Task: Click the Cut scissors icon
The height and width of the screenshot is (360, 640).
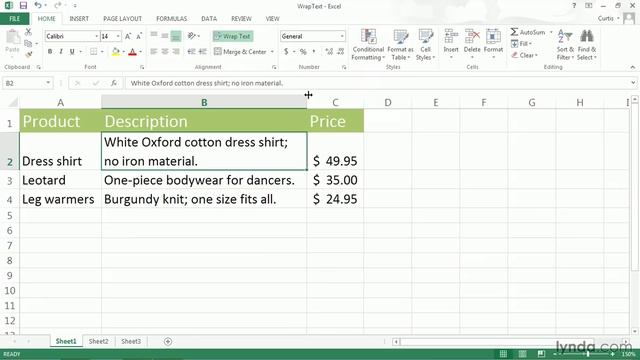Action: pos(28,32)
